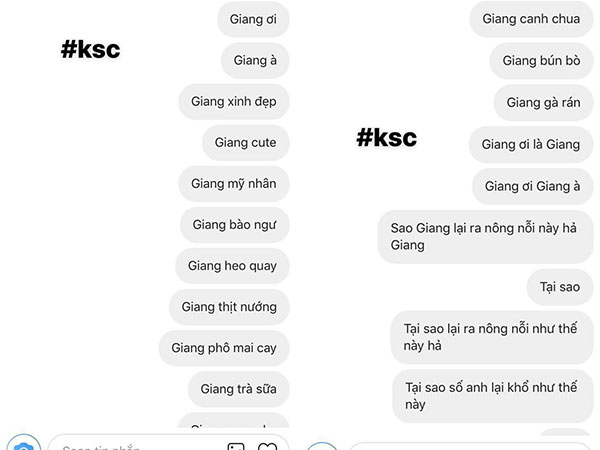The image size is (600, 450).
Task: Tap the "Giang gà rán" message bubble
Action: [543, 103]
